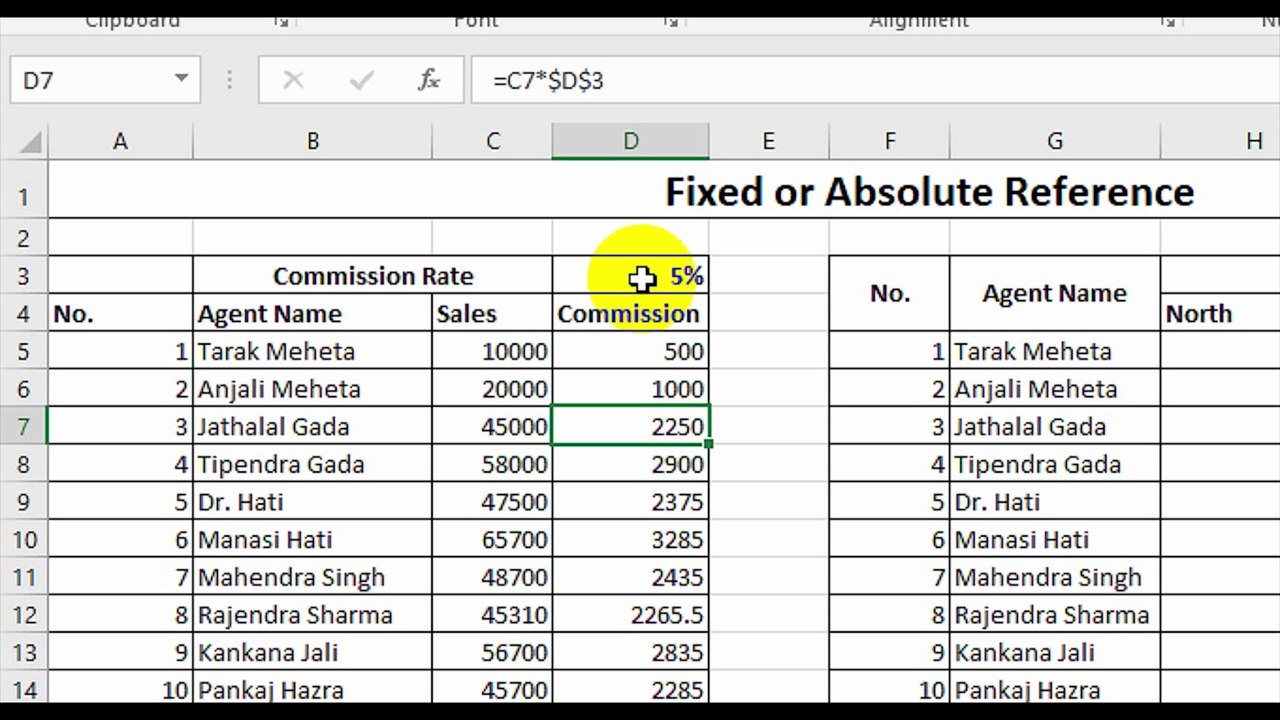Select the 'Commission Rate' label cell
Image resolution: width=1280 pixels, height=720 pixels.
(x=373, y=276)
